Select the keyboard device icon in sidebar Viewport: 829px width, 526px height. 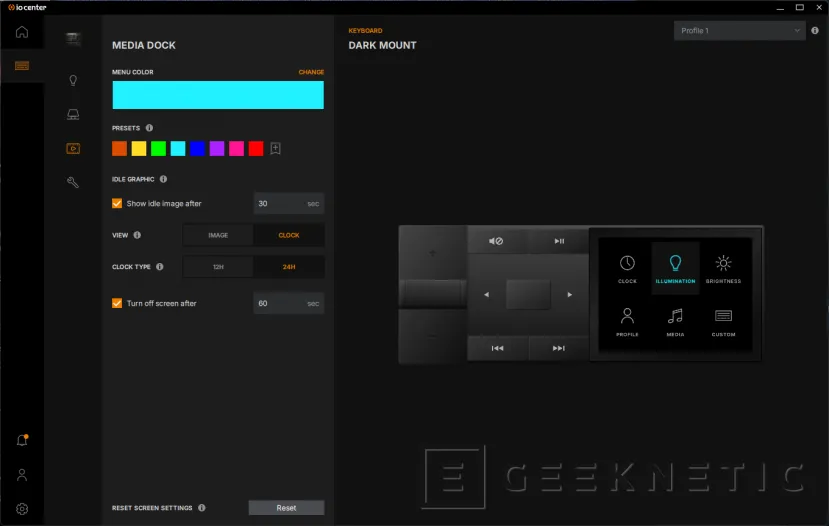pyautogui.click(x=22, y=66)
